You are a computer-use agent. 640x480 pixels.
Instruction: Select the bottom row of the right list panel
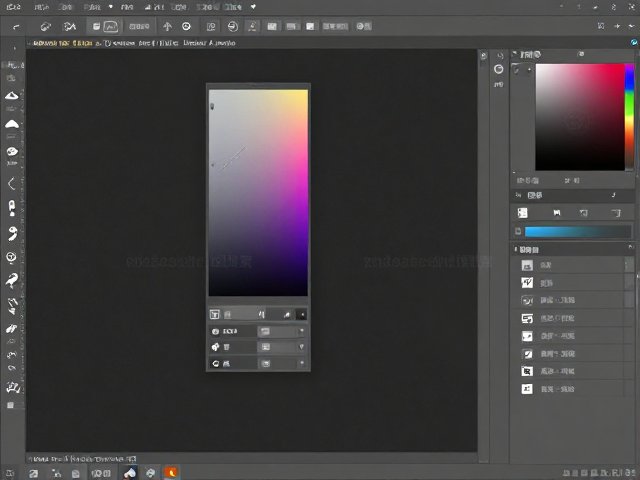tap(571, 389)
